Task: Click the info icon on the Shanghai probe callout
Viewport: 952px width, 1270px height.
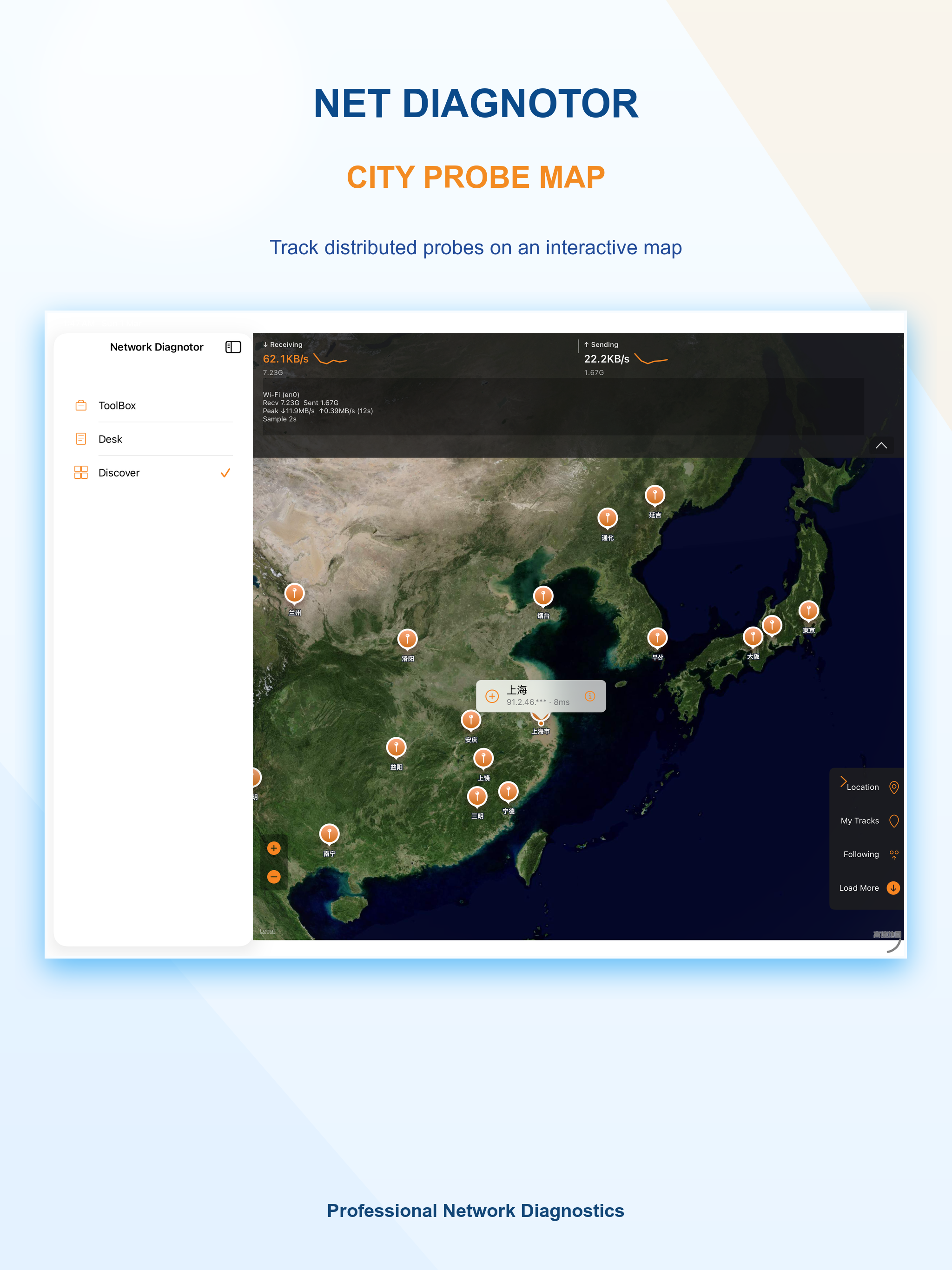Action: (590, 696)
